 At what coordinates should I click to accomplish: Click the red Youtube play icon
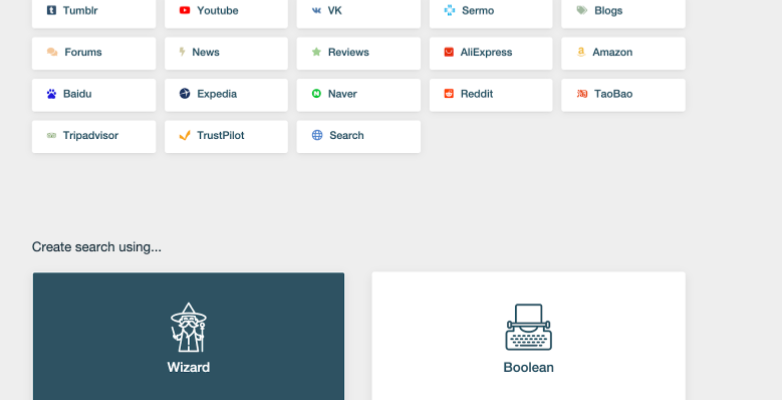[185, 10]
